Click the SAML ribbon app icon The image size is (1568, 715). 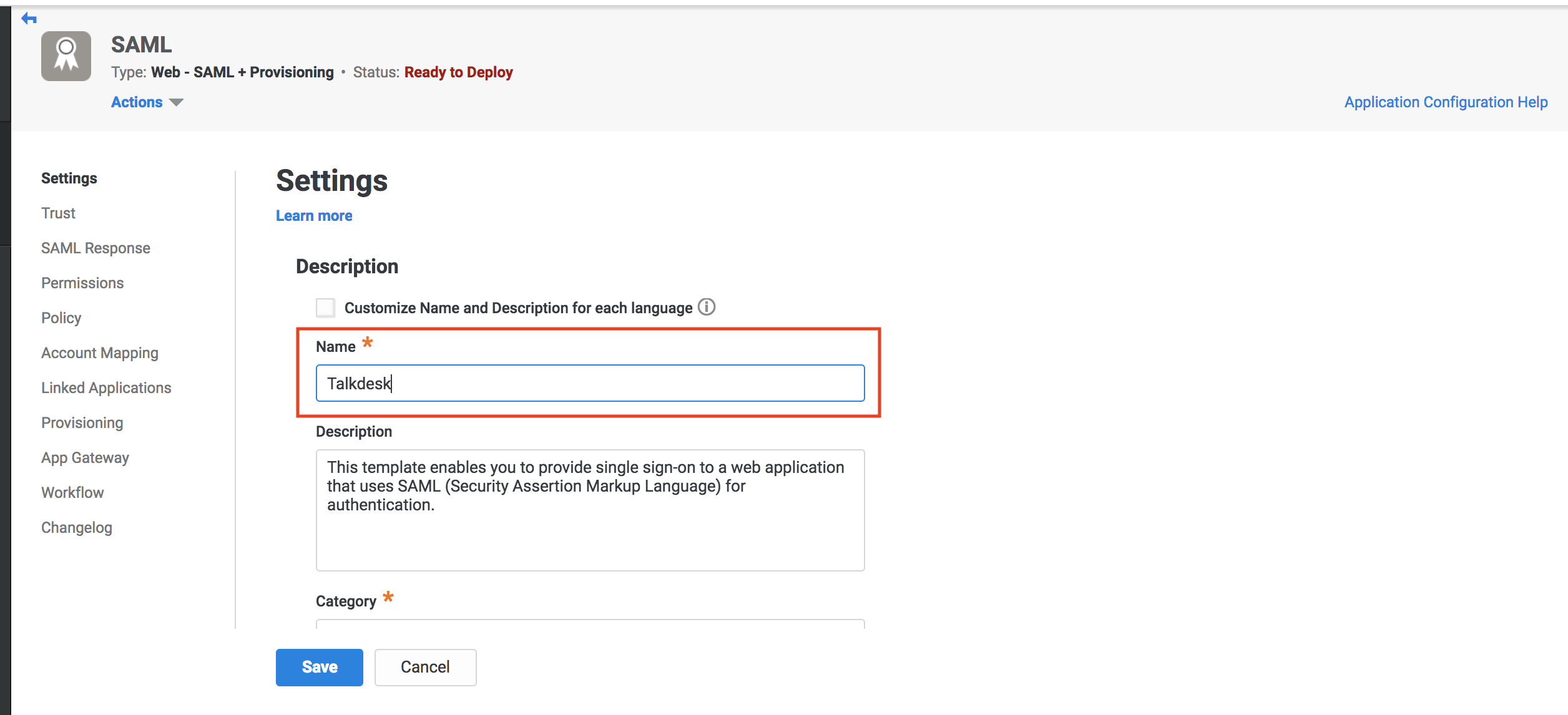coord(66,56)
